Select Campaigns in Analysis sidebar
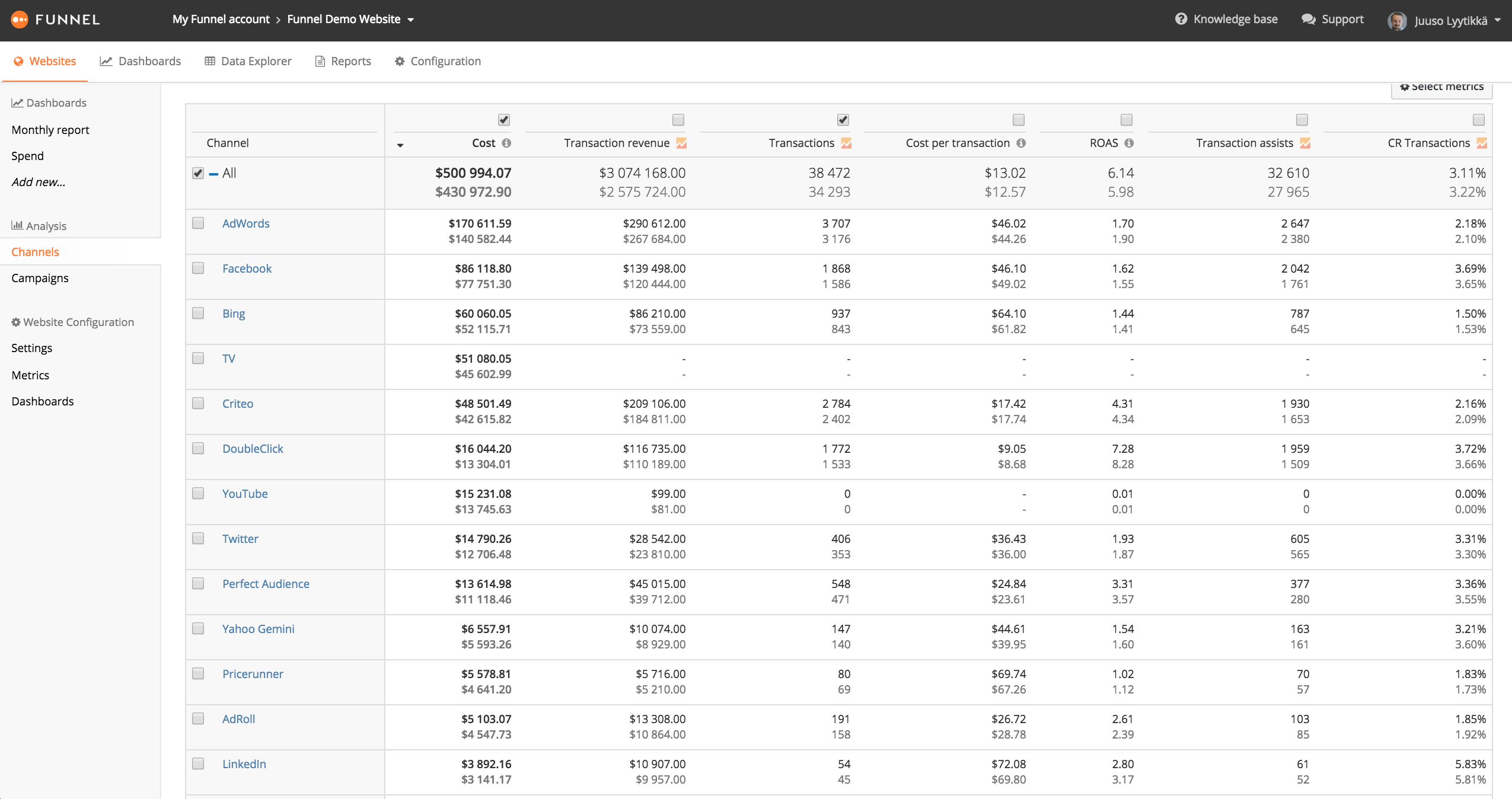1512x799 pixels. click(x=40, y=278)
